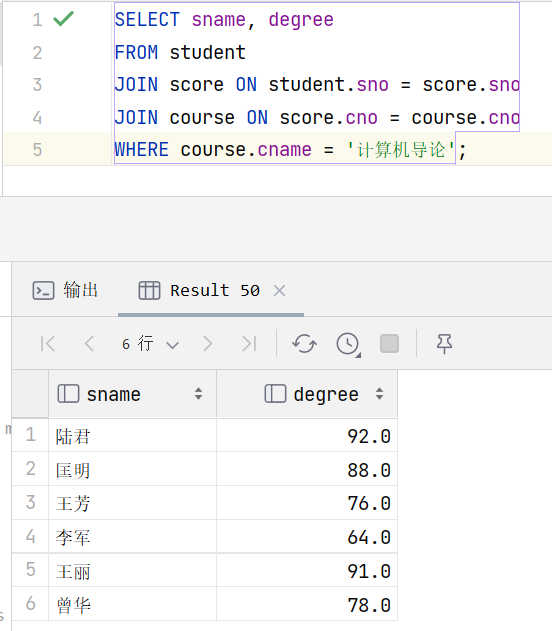Viewport: 552px width, 631px height.
Task: Select the cell 曾华
Action: [x=132, y=604]
